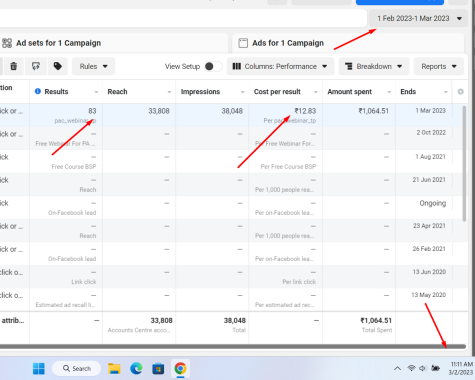
Task: Click the Wi-Fi network tray icon
Action: (411, 368)
